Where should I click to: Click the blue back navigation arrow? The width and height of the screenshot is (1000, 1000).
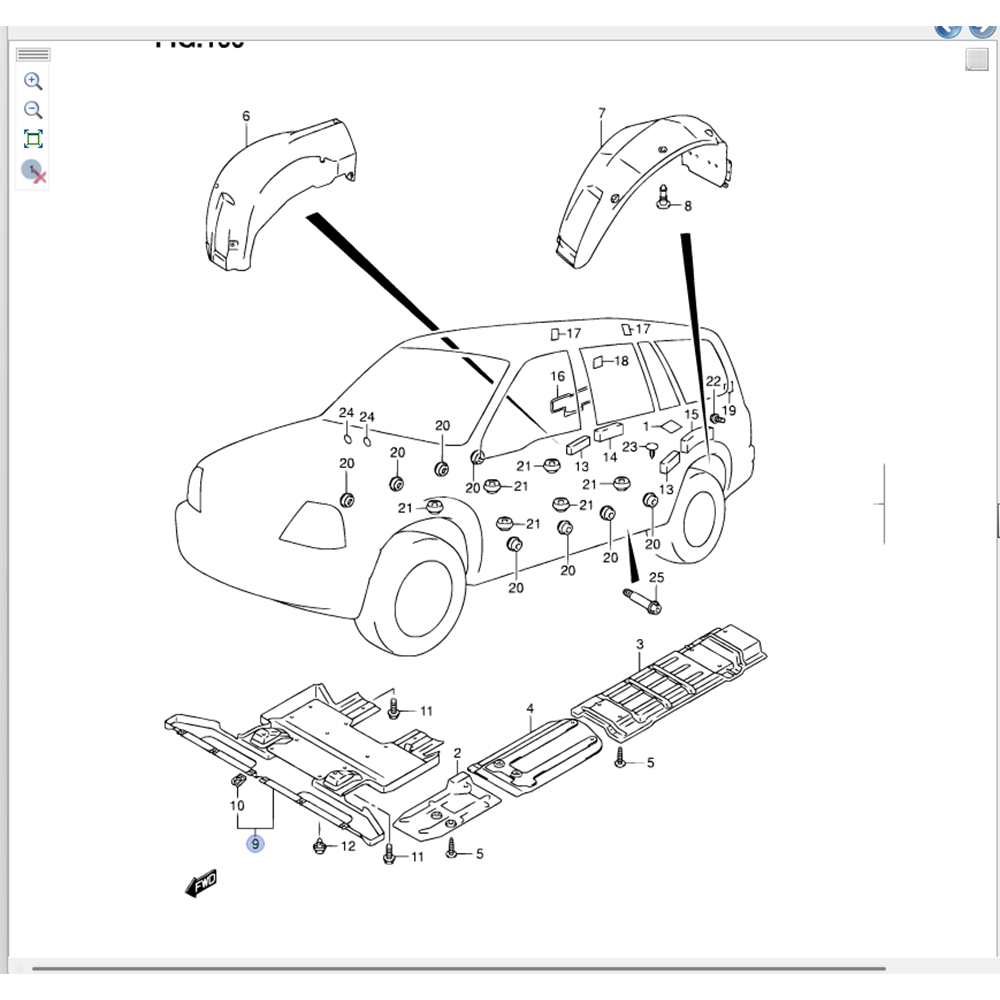click(948, 23)
